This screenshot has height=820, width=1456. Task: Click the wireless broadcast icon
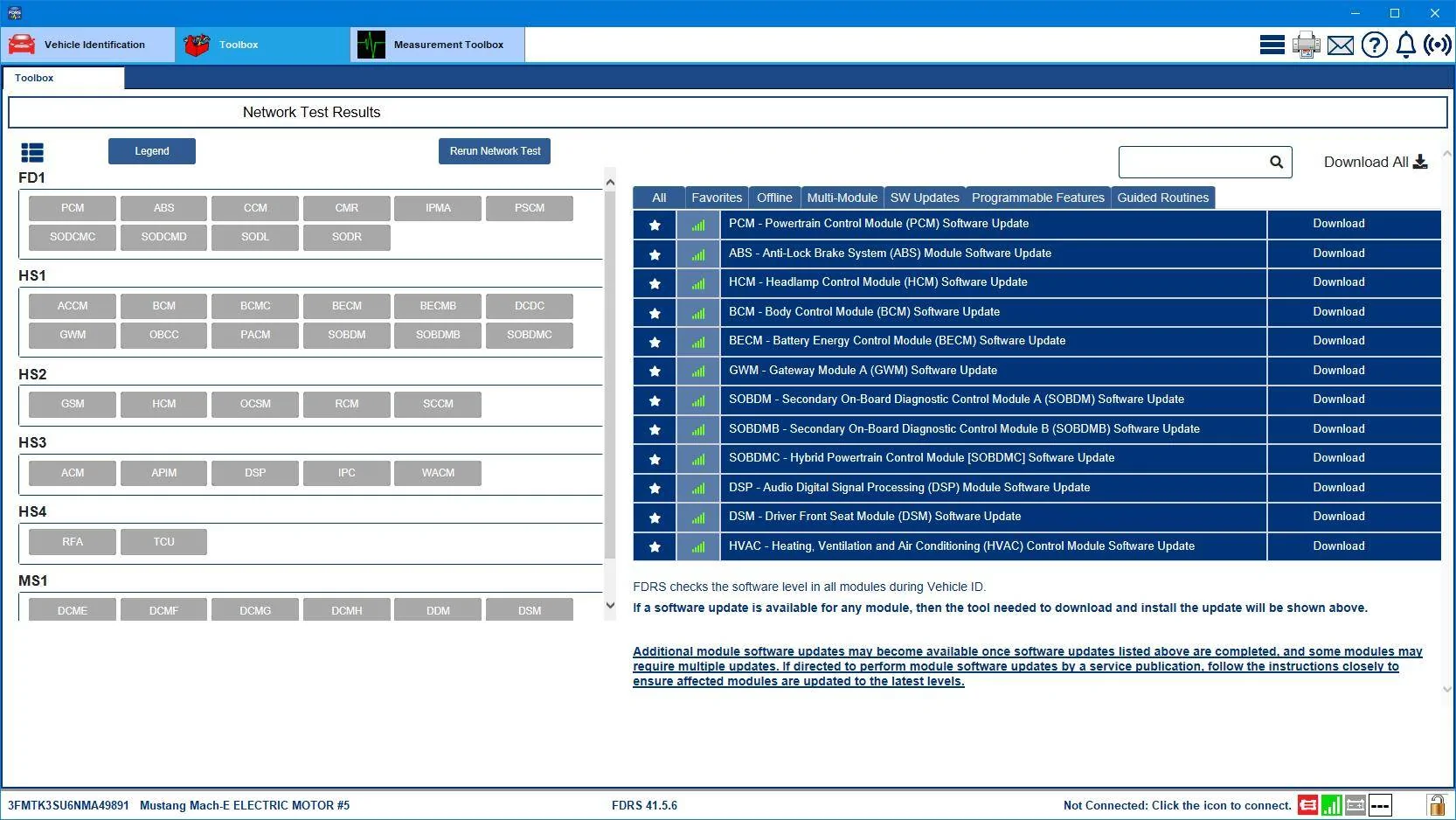point(1438,45)
